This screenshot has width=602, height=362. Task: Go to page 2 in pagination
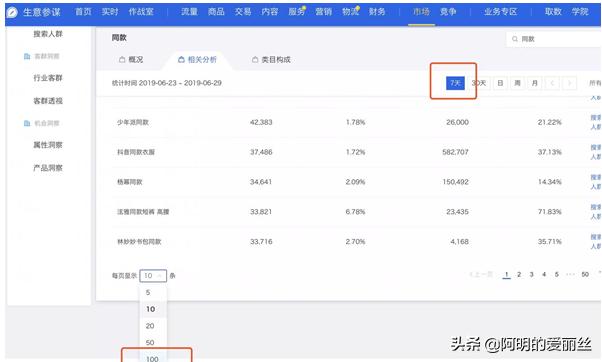click(x=519, y=274)
